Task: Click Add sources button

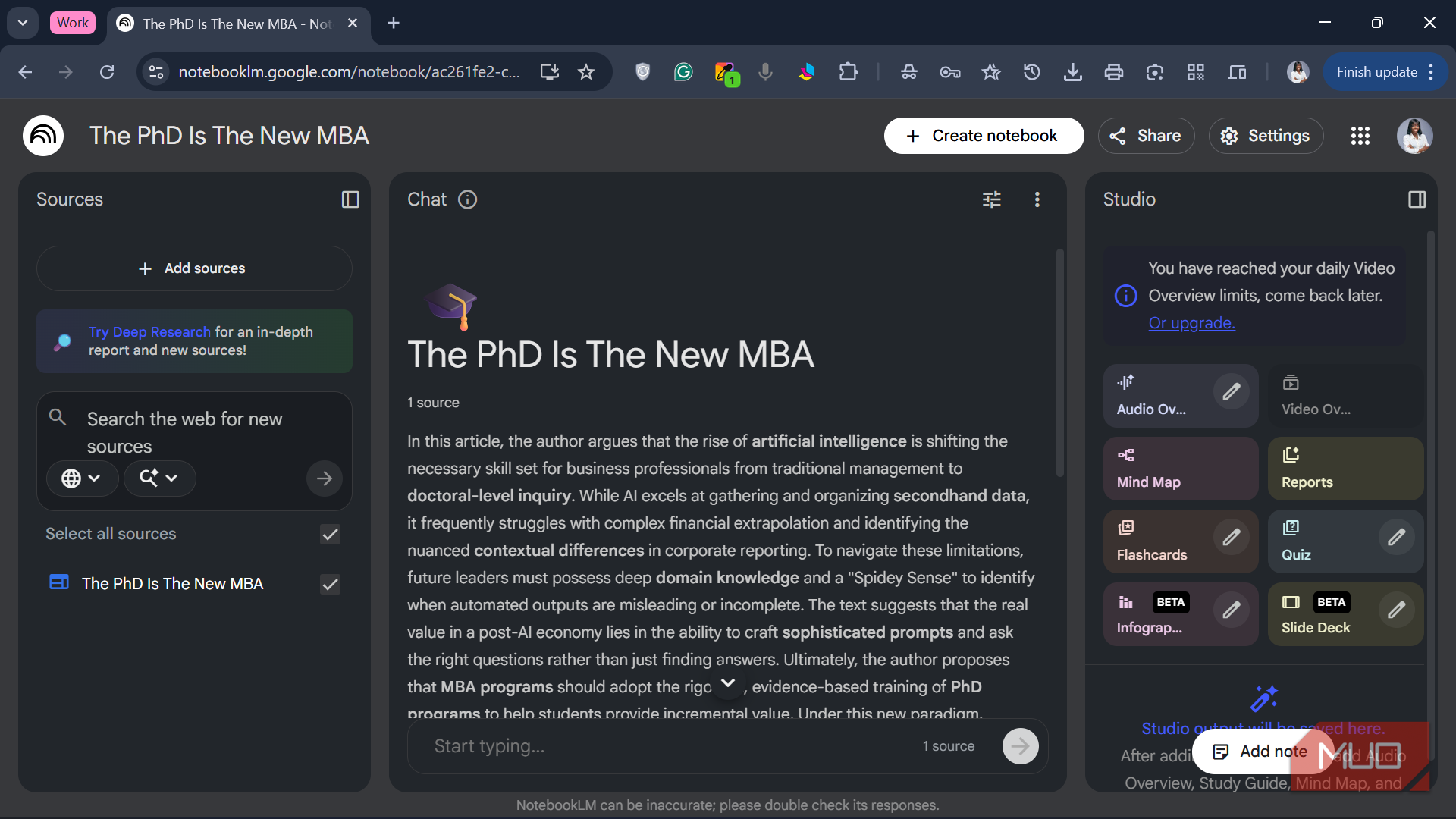Action: pos(194,268)
